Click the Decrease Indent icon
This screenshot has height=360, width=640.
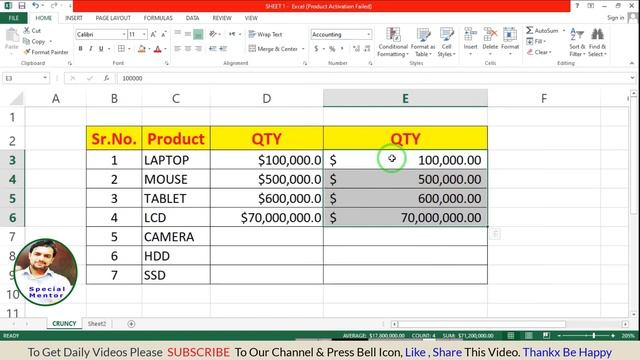(213, 49)
